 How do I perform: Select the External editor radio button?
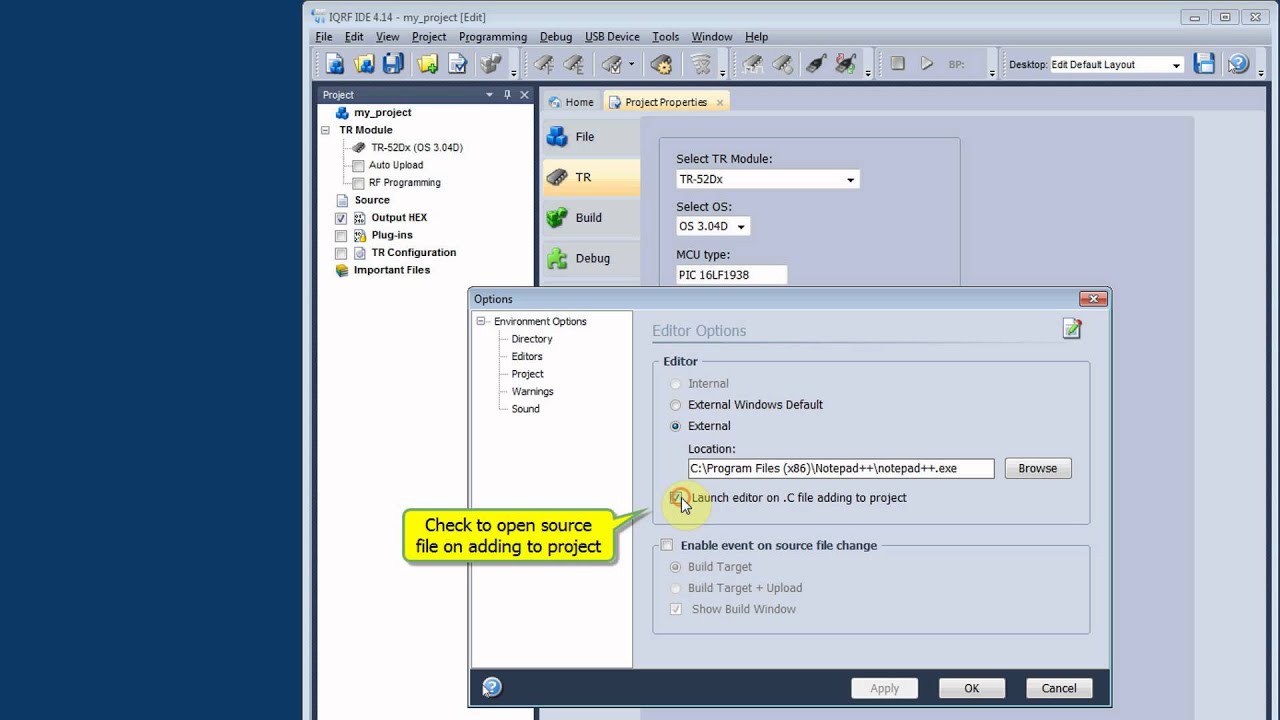[676, 426]
